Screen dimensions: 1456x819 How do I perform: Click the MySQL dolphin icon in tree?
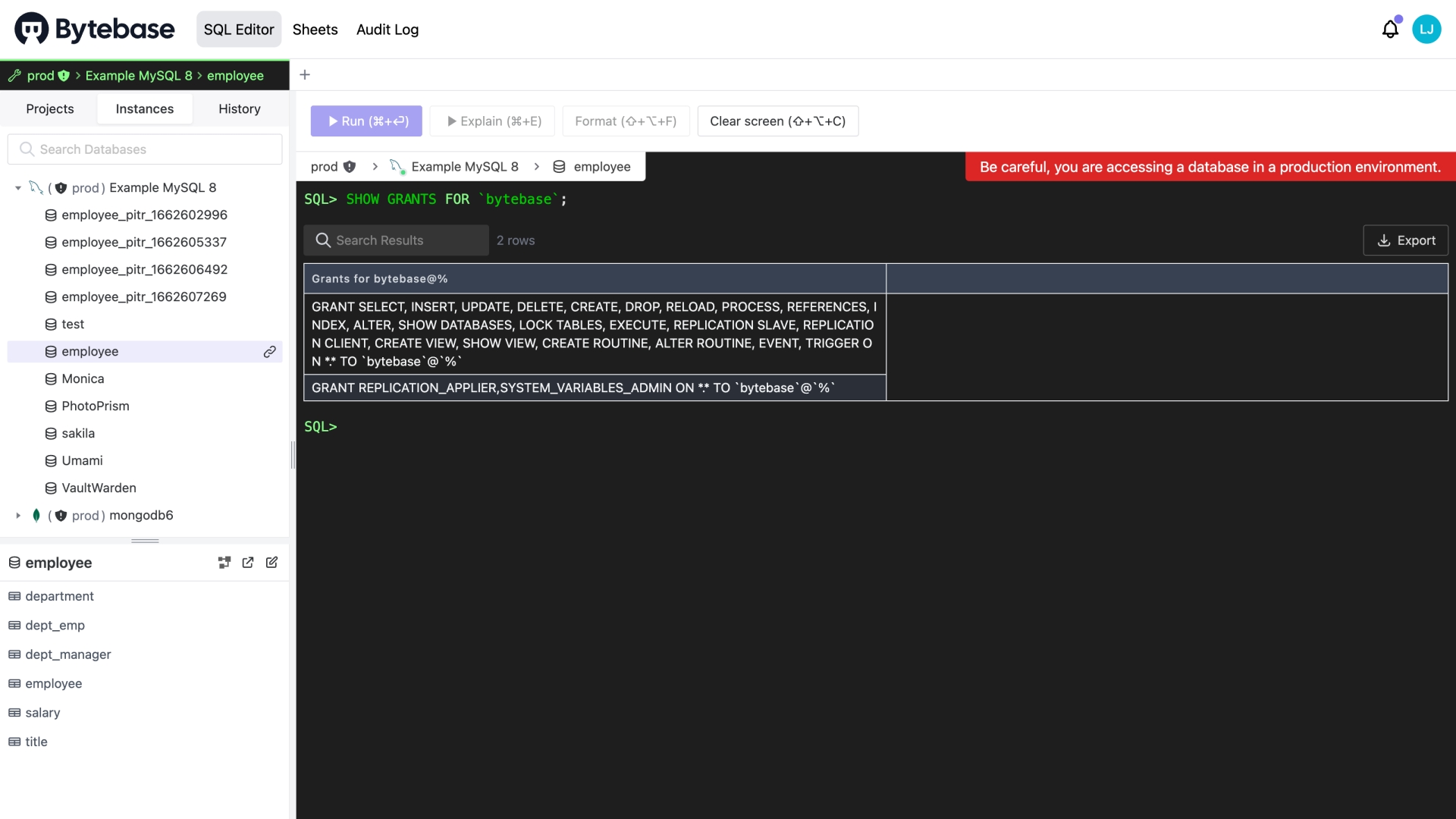pos(36,187)
